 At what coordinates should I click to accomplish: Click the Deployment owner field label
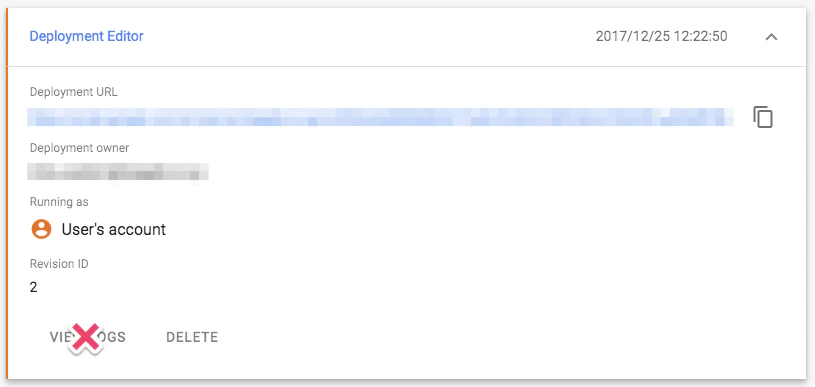[79, 148]
